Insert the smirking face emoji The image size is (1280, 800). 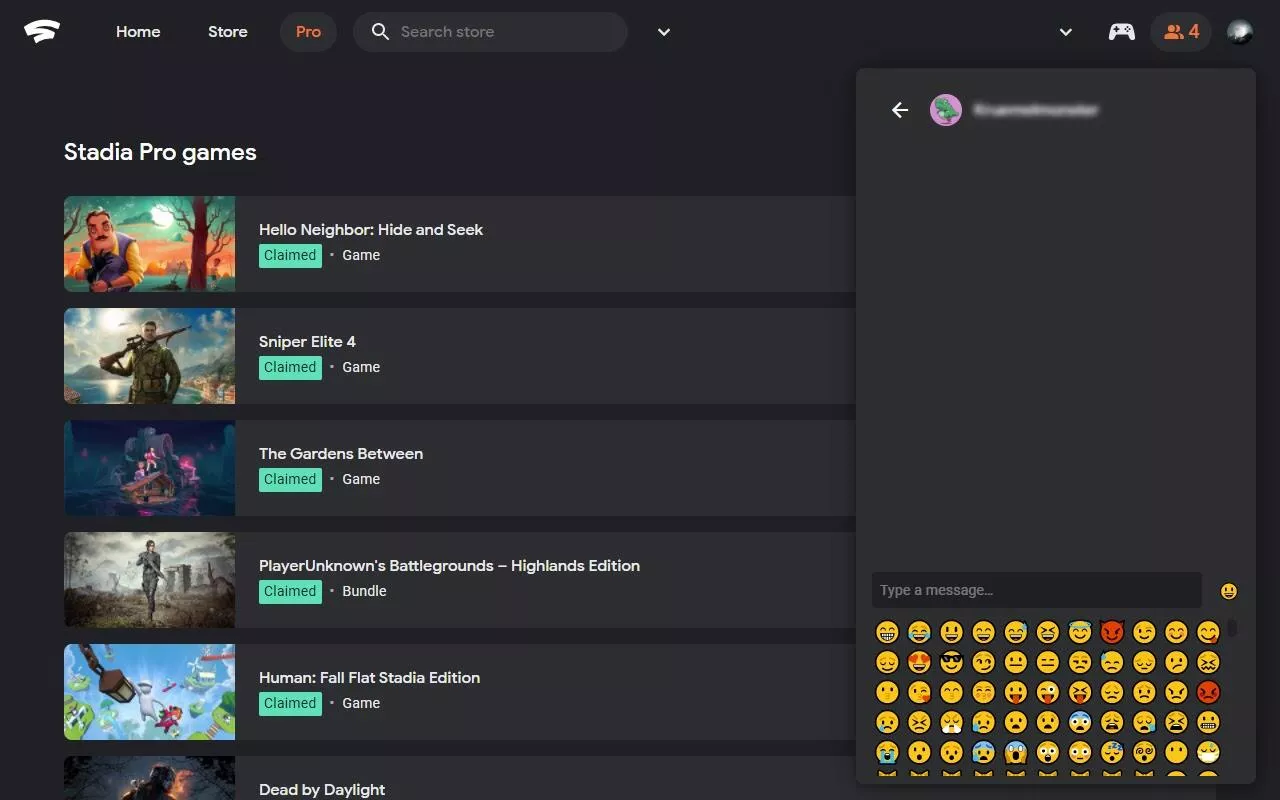(x=984, y=662)
